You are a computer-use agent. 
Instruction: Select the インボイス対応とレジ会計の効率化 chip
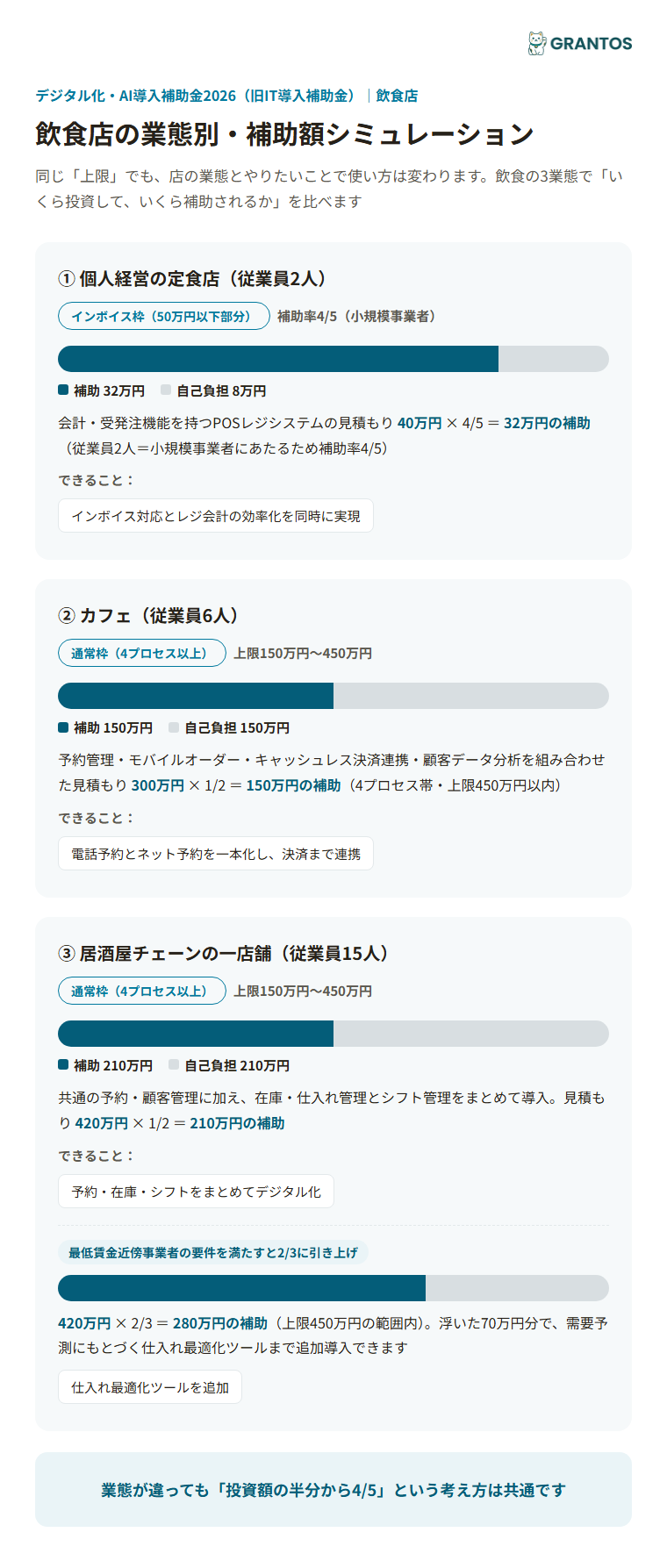[x=216, y=516]
